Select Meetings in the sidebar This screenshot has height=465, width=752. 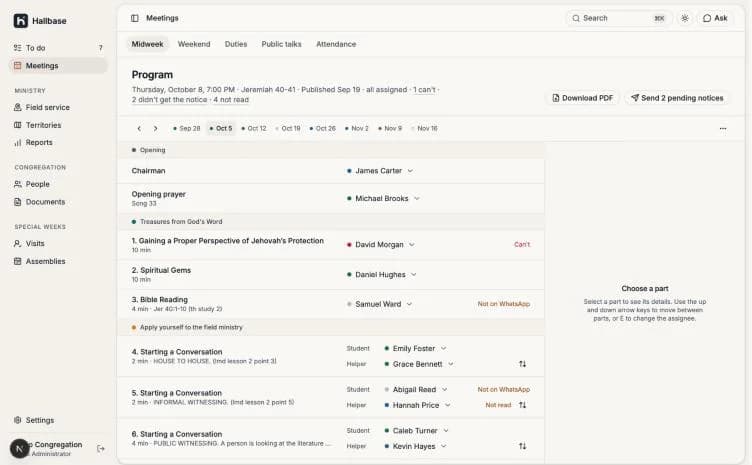click(x=58, y=66)
